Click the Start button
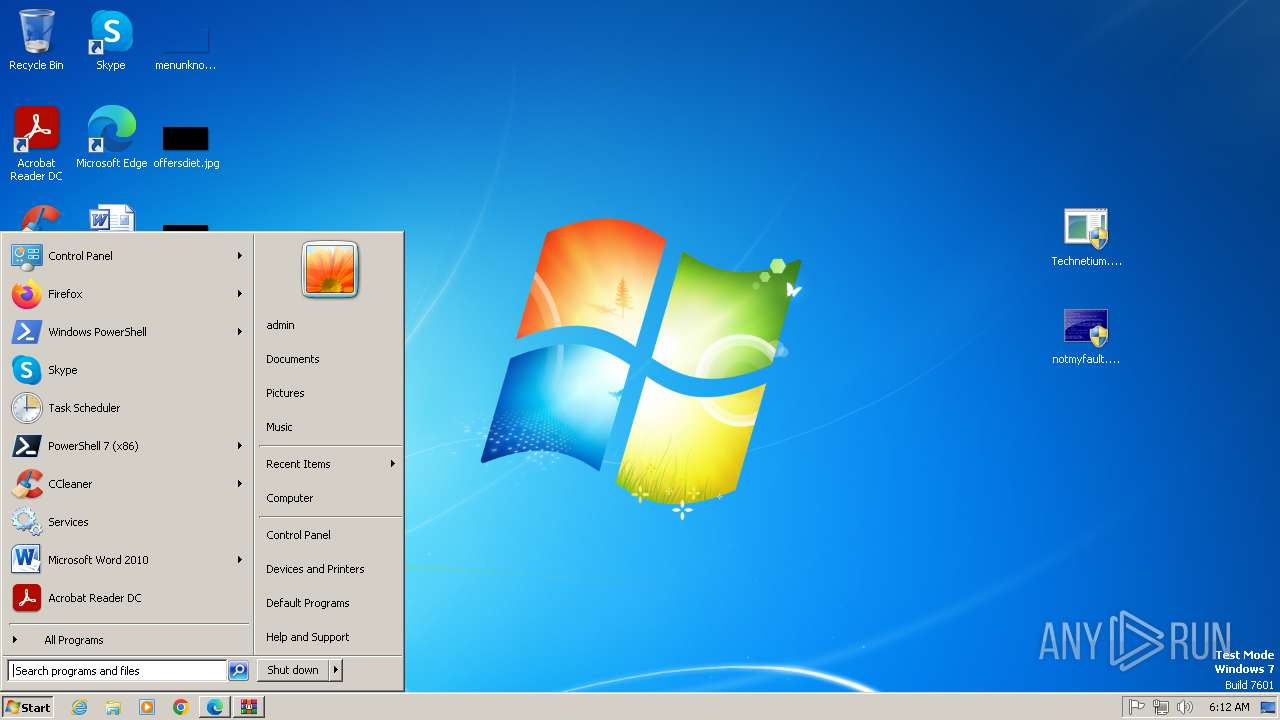The height and width of the screenshot is (720, 1280). tap(28, 707)
